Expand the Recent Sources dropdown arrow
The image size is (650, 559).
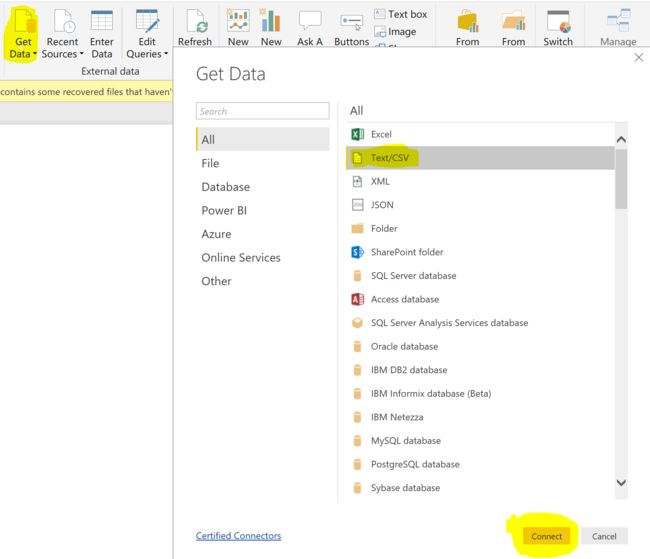(x=81, y=53)
